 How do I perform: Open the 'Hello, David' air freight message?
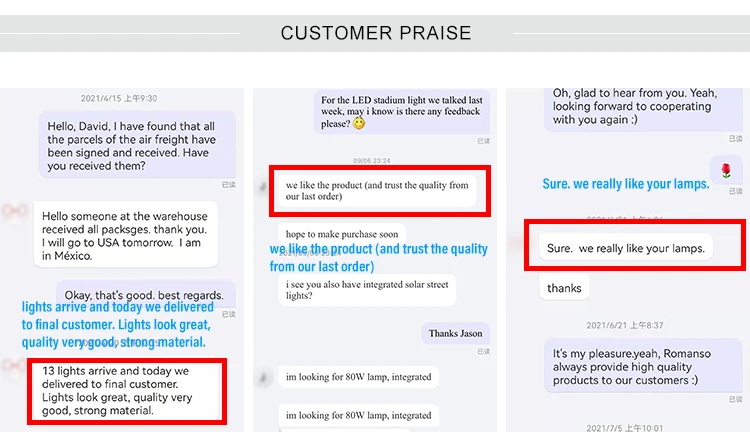tap(137, 144)
